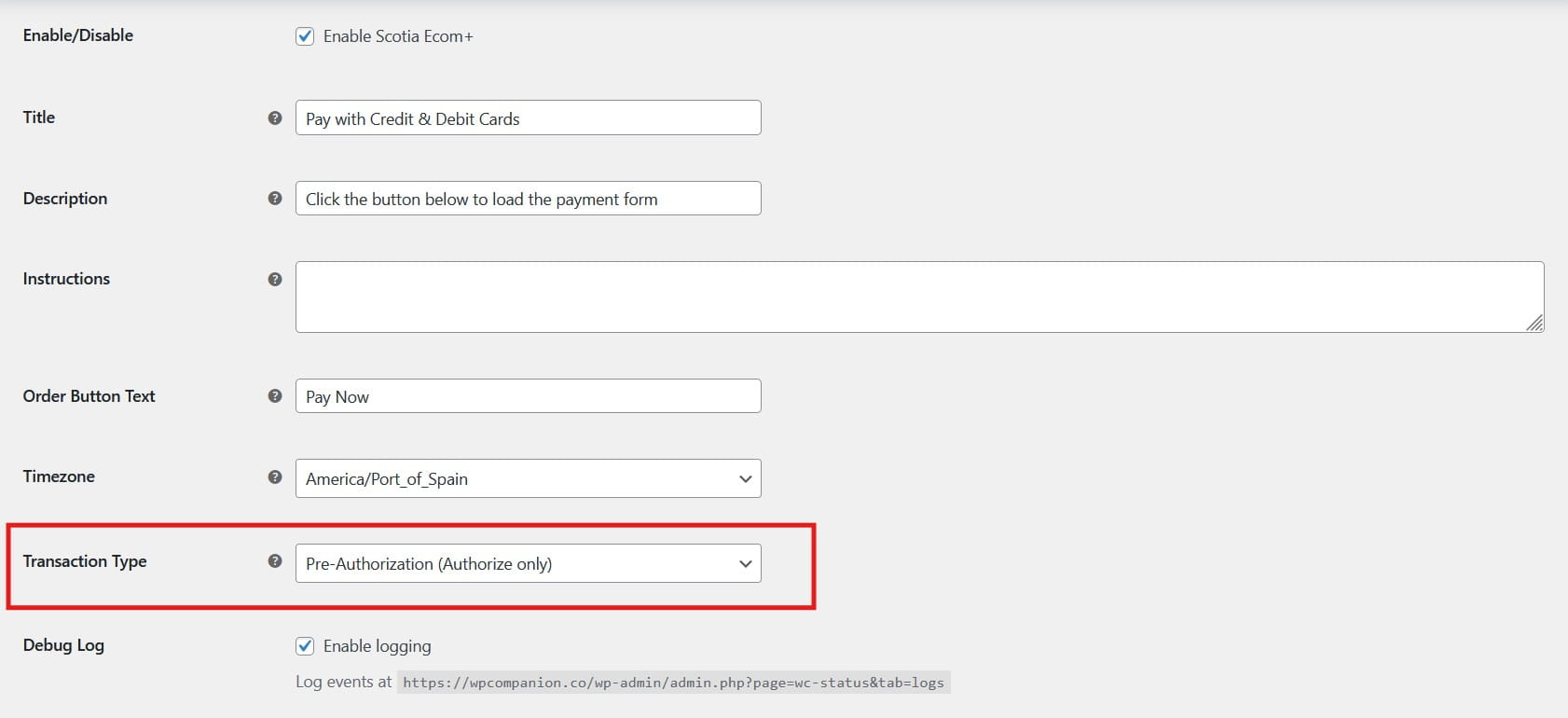Viewport: 1568px width, 718px height.
Task: Click inside the Instructions text area
Action: [x=918, y=297]
